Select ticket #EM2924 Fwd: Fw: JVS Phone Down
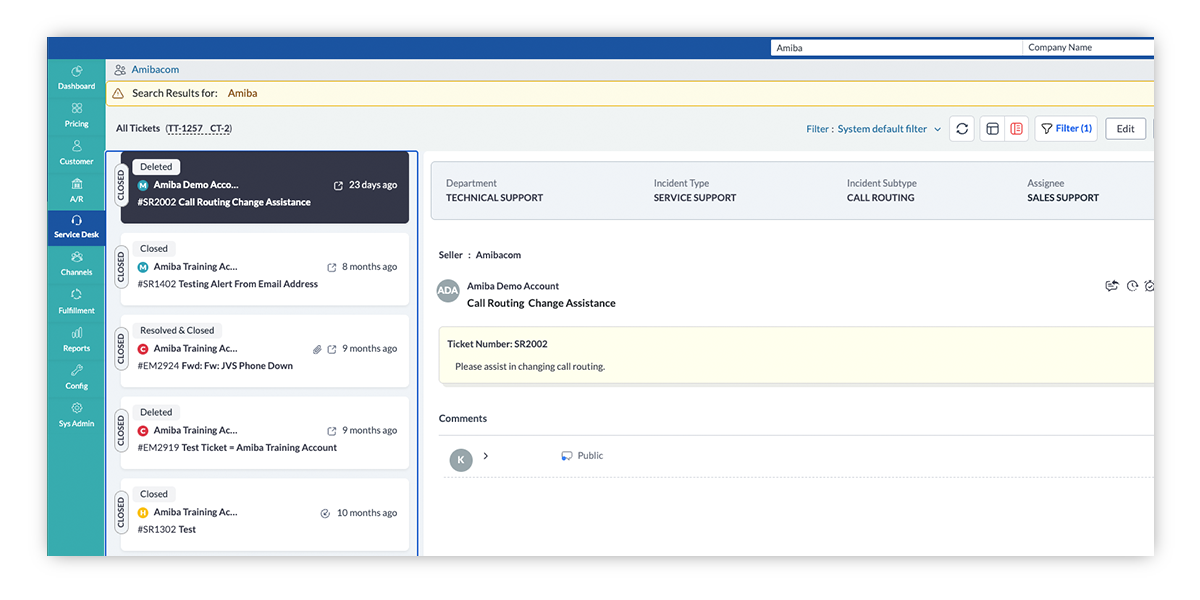The image size is (1200, 600). [x=265, y=351]
